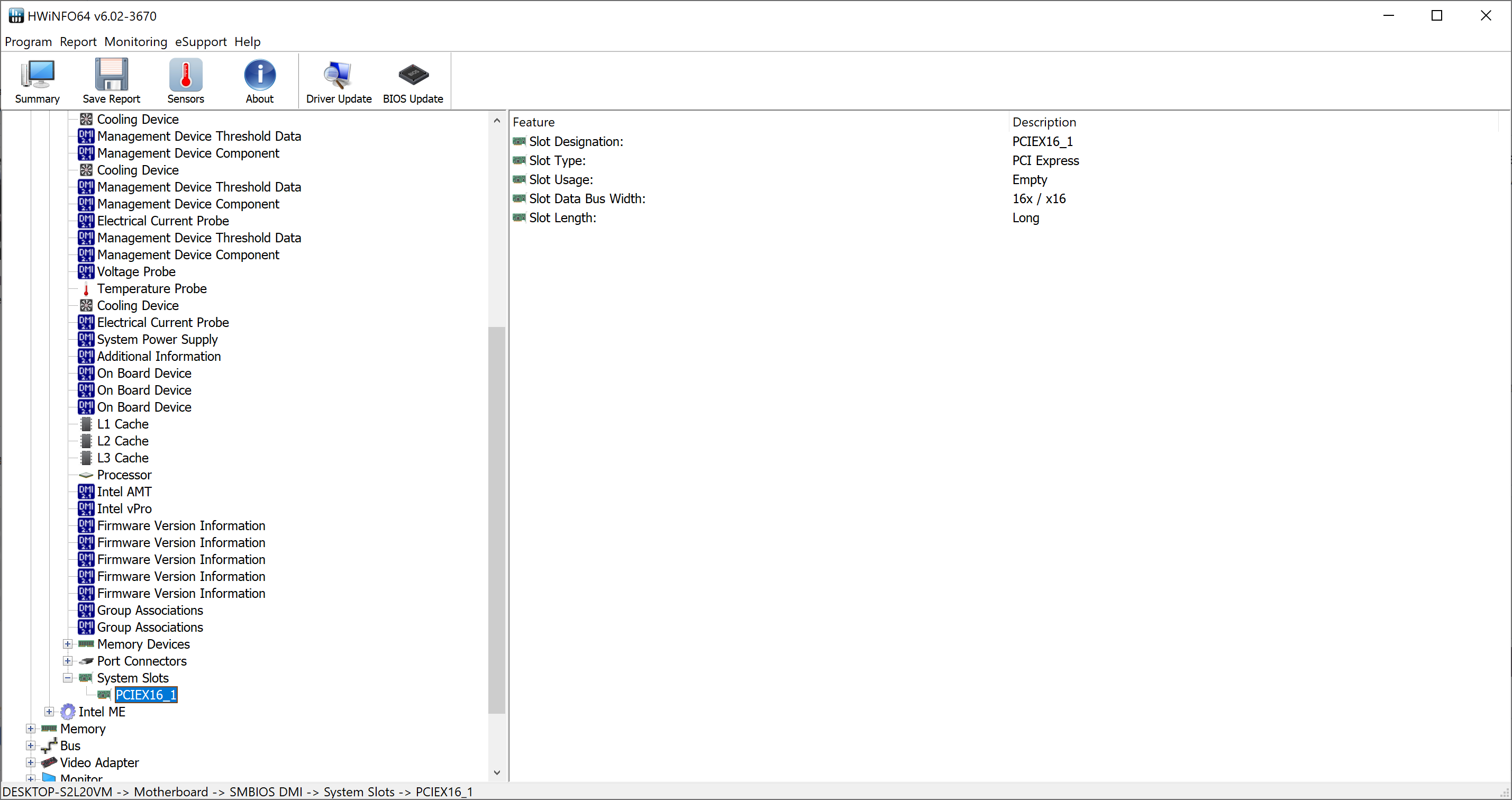Open the eSupport menu
The image size is (1512, 800).
pyautogui.click(x=201, y=42)
